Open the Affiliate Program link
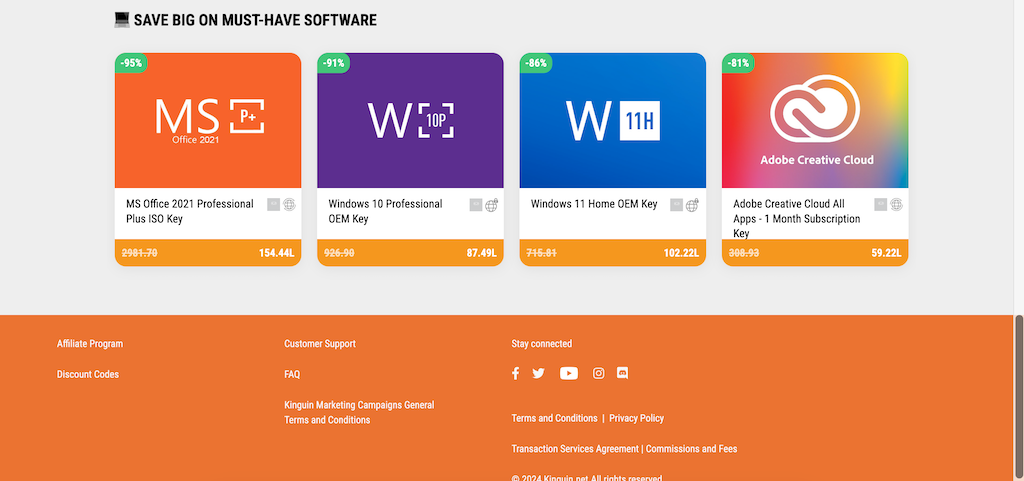Screen dimensions: 1024x481 (x=89, y=343)
